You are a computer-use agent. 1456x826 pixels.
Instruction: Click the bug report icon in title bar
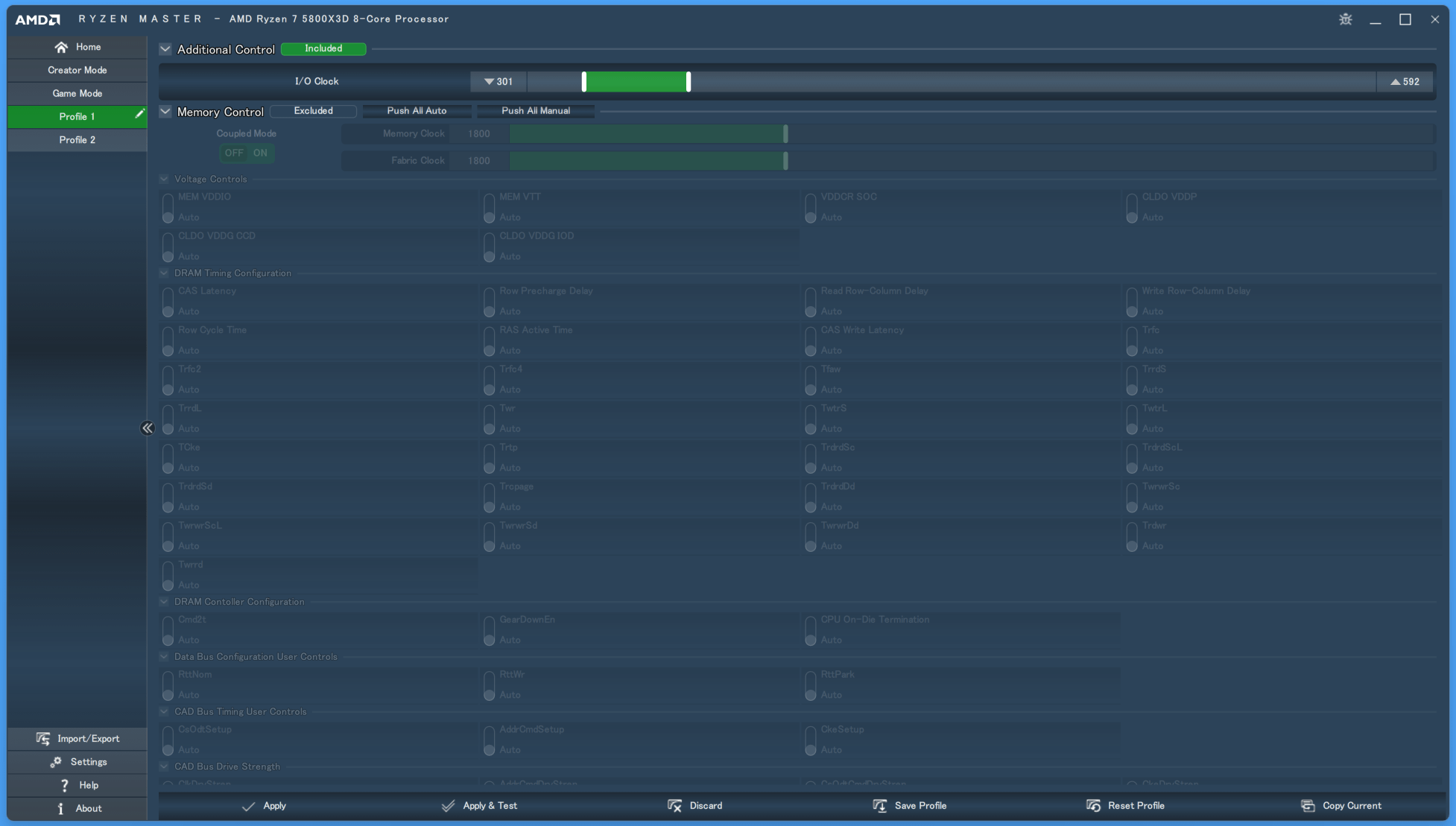click(1345, 19)
